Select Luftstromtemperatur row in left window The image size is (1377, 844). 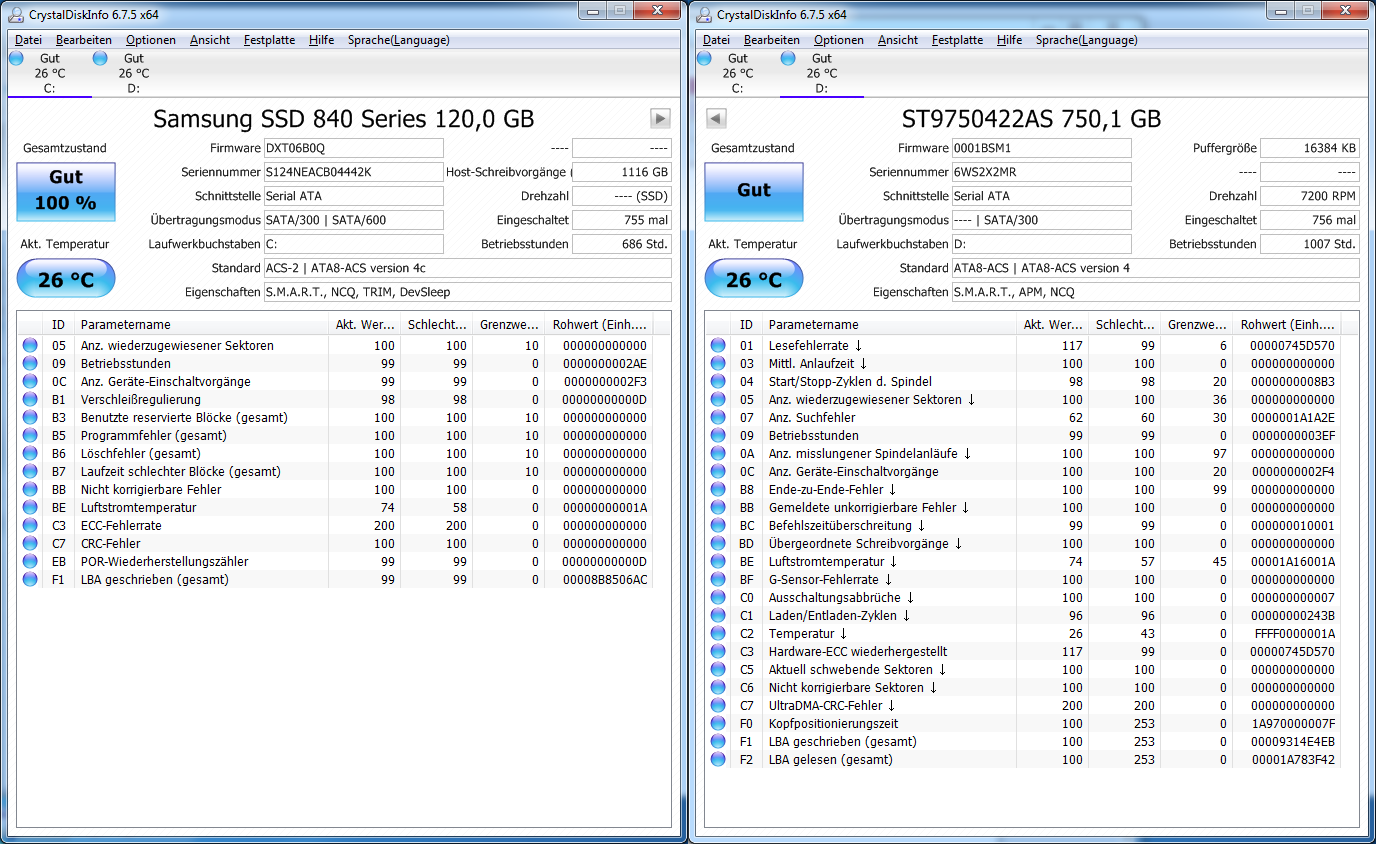335,508
